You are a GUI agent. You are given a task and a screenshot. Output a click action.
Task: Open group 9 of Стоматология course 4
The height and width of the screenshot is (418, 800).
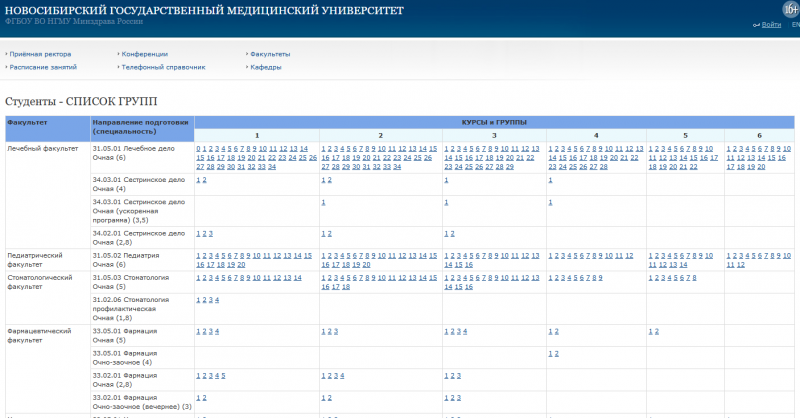599,277
